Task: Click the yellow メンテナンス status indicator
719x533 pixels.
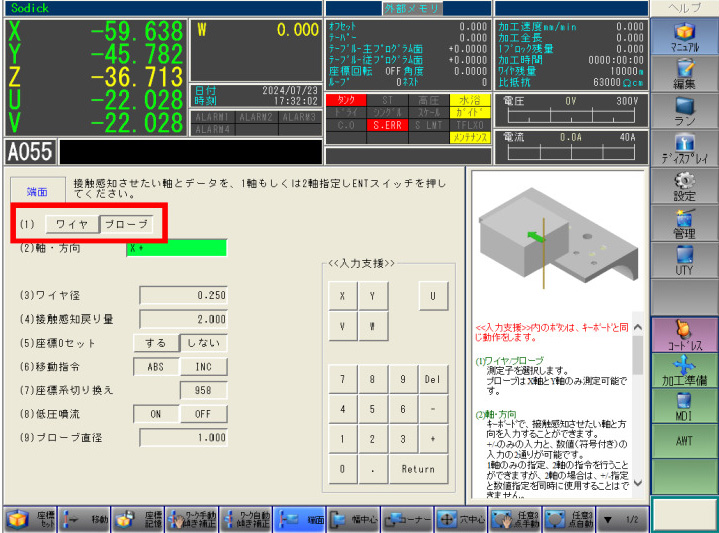Action: (470, 137)
